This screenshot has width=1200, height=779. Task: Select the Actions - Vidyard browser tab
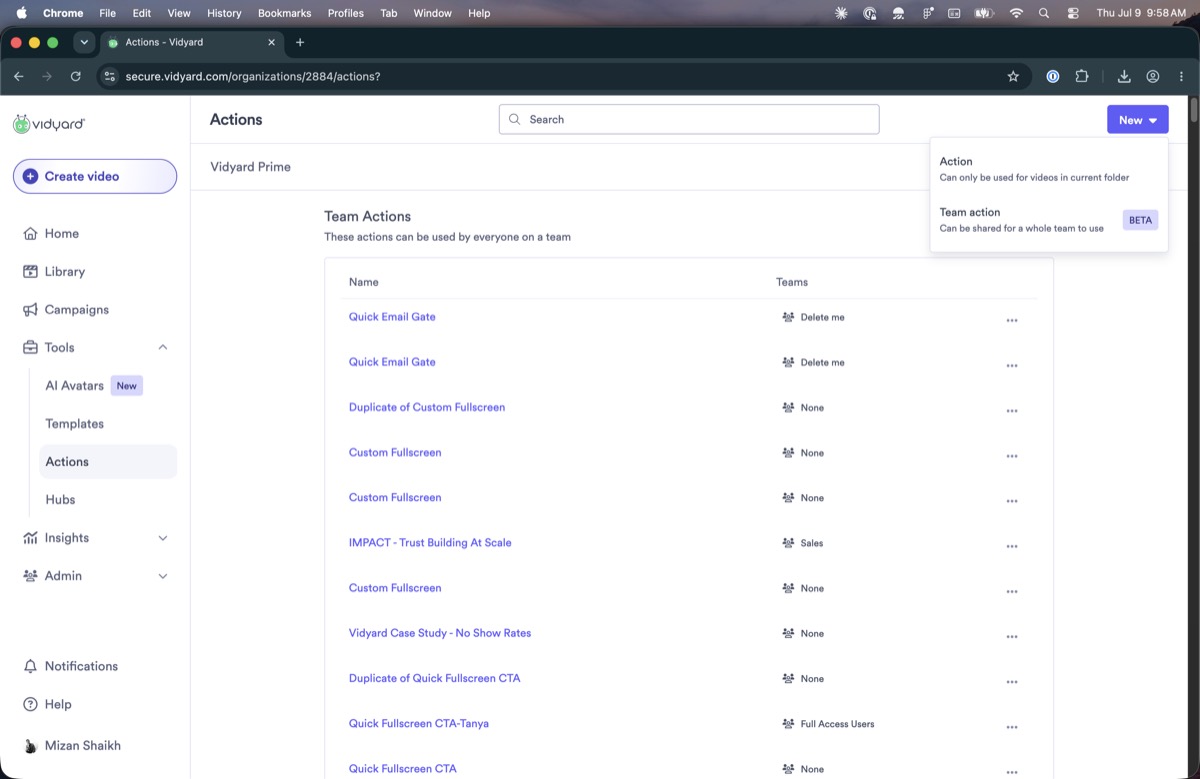[192, 42]
